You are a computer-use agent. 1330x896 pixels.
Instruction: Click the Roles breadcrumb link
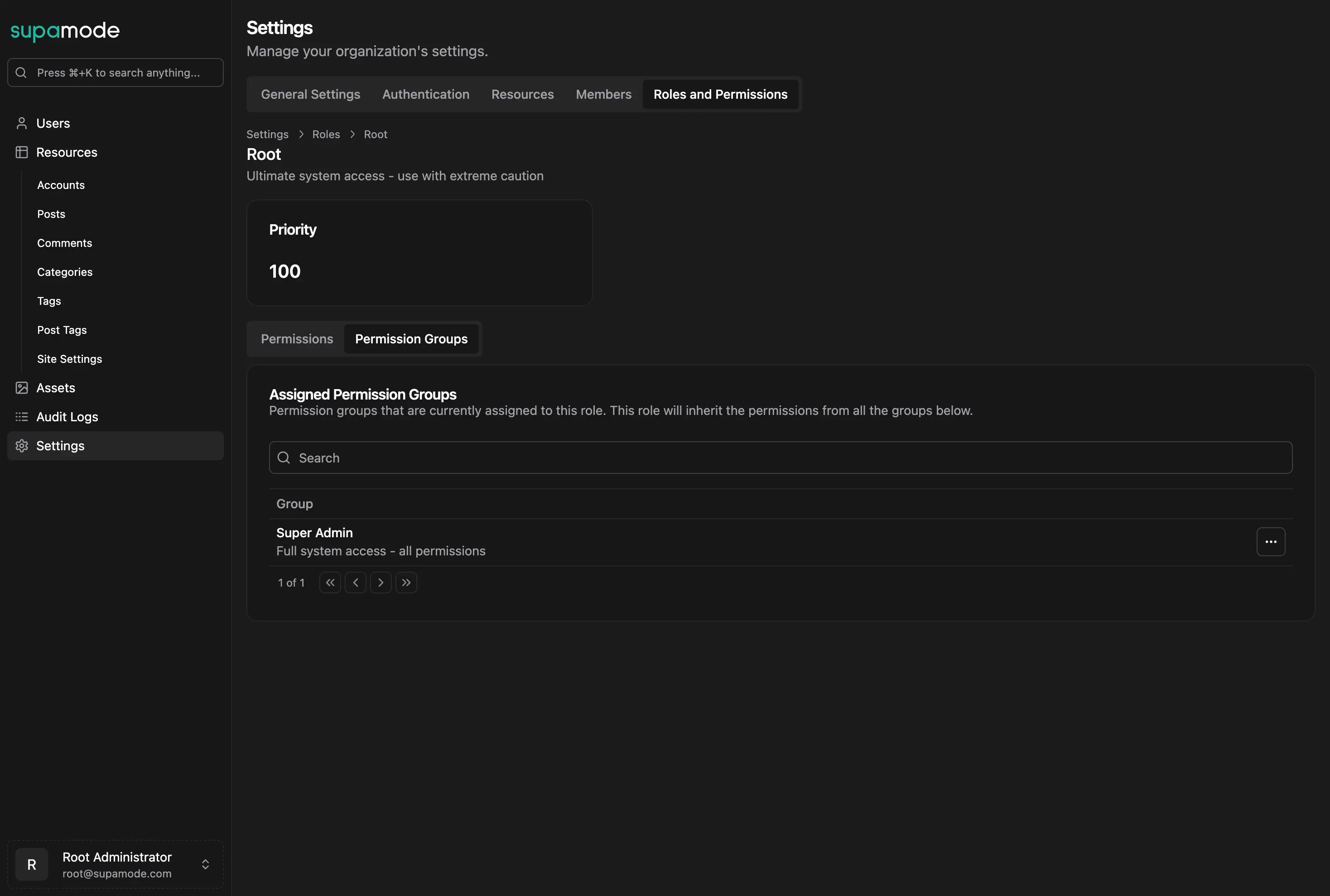coord(326,134)
